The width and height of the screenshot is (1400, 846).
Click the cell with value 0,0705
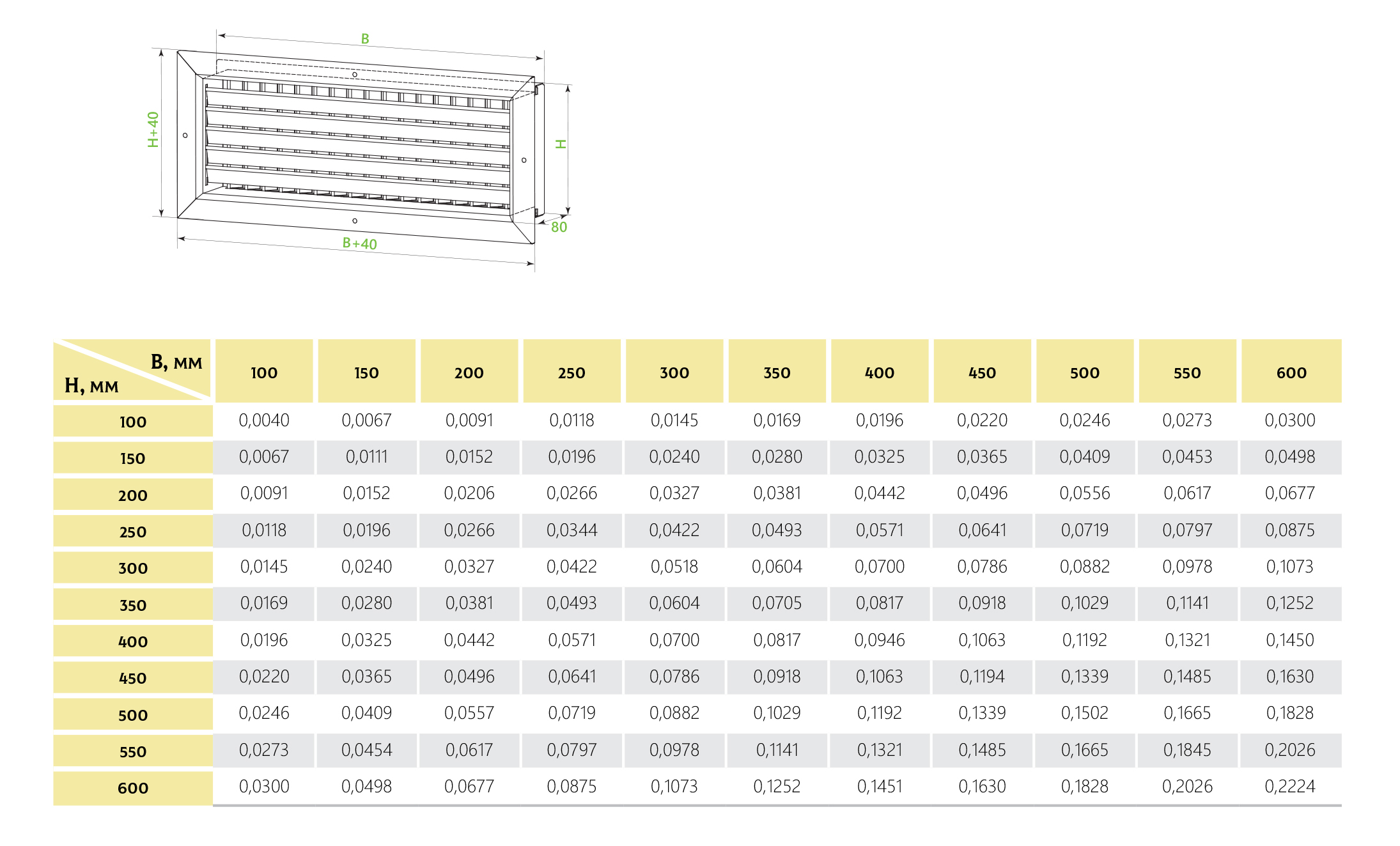click(x=777, y=603)
